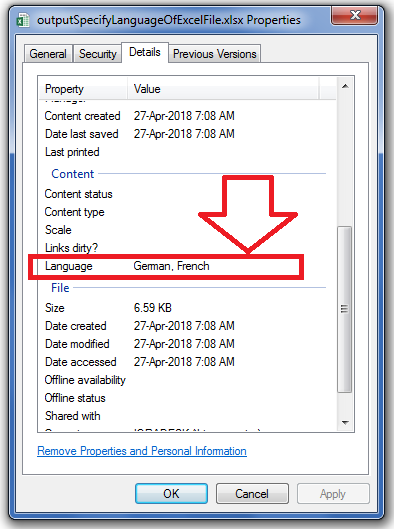Dismiss dialog with Cancel button
The width and height of the screenshot is (394, 529).
point(252,494)
